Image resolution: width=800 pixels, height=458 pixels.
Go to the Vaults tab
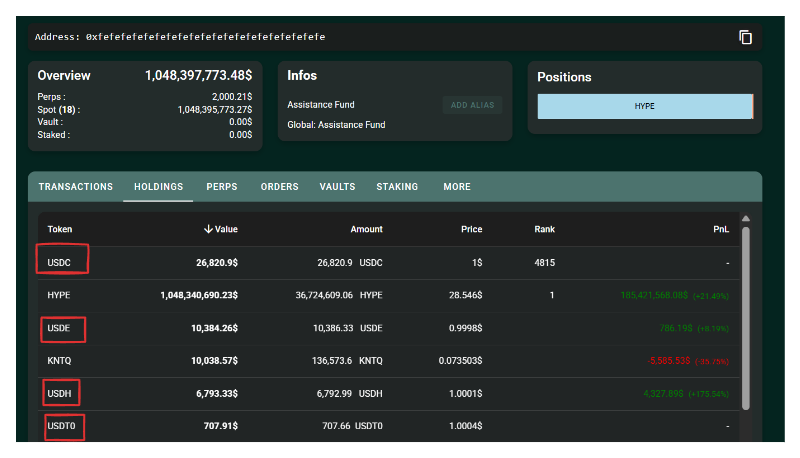coord(337,187)
